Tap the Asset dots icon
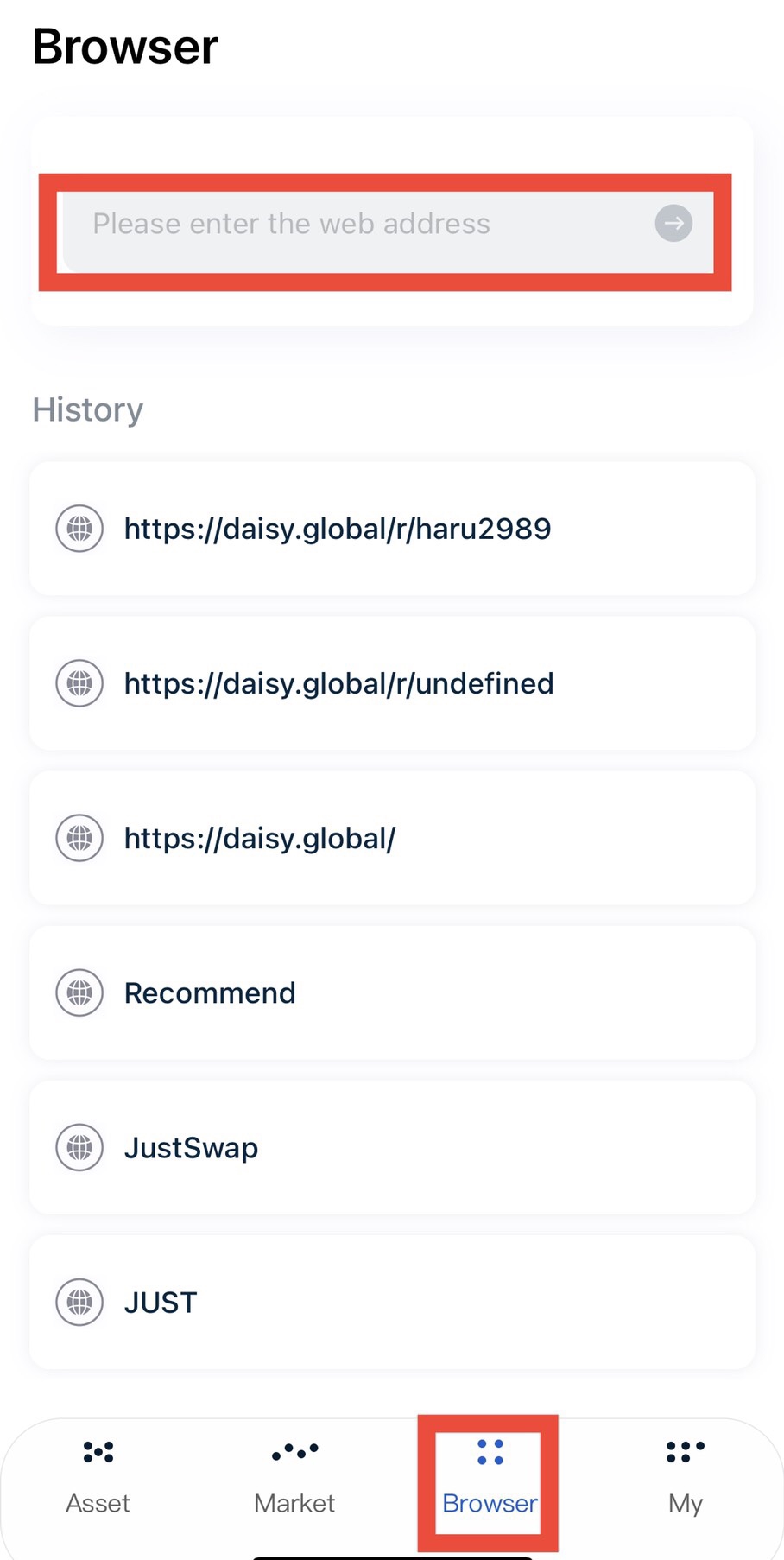Screen dimensions: 784x1560 (x=98, y=1452)
